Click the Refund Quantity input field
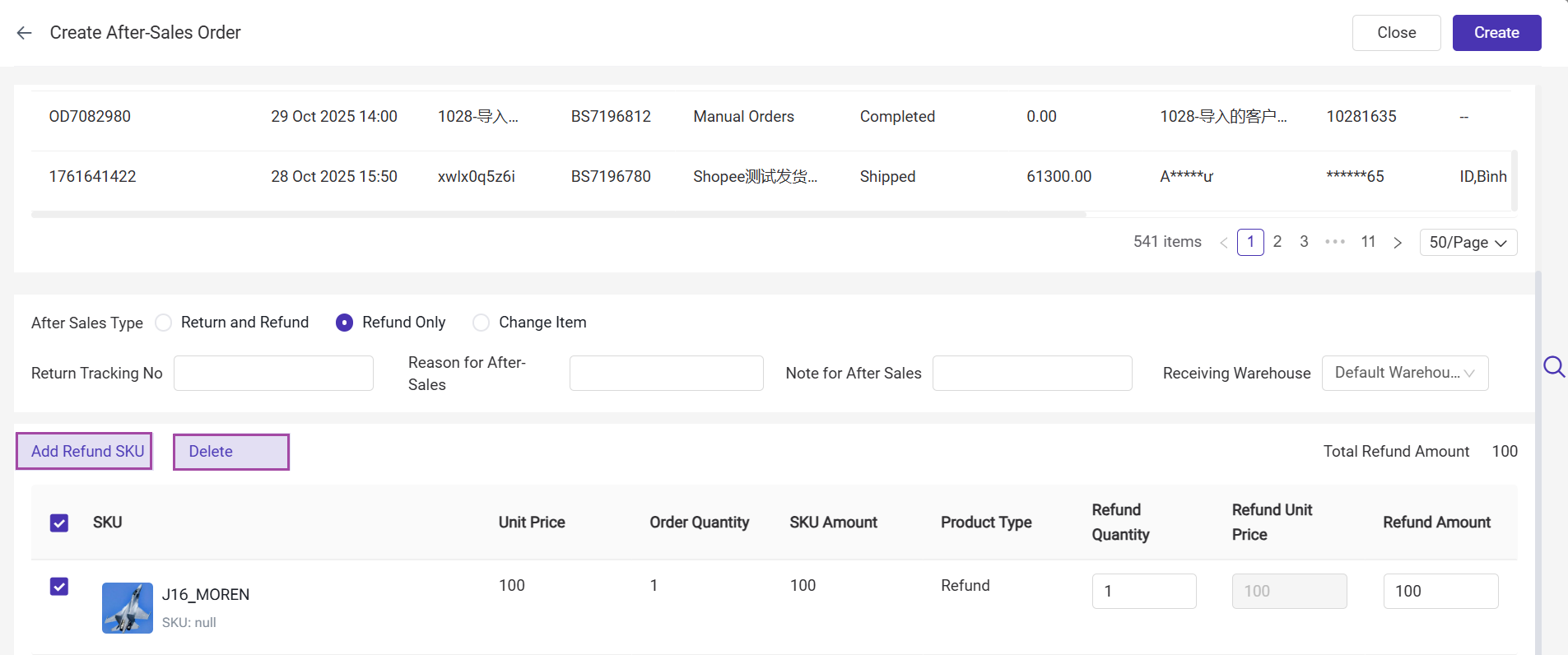Image resolution: width=1568 pixels, height=655 pixels. tap(1143, 592)
